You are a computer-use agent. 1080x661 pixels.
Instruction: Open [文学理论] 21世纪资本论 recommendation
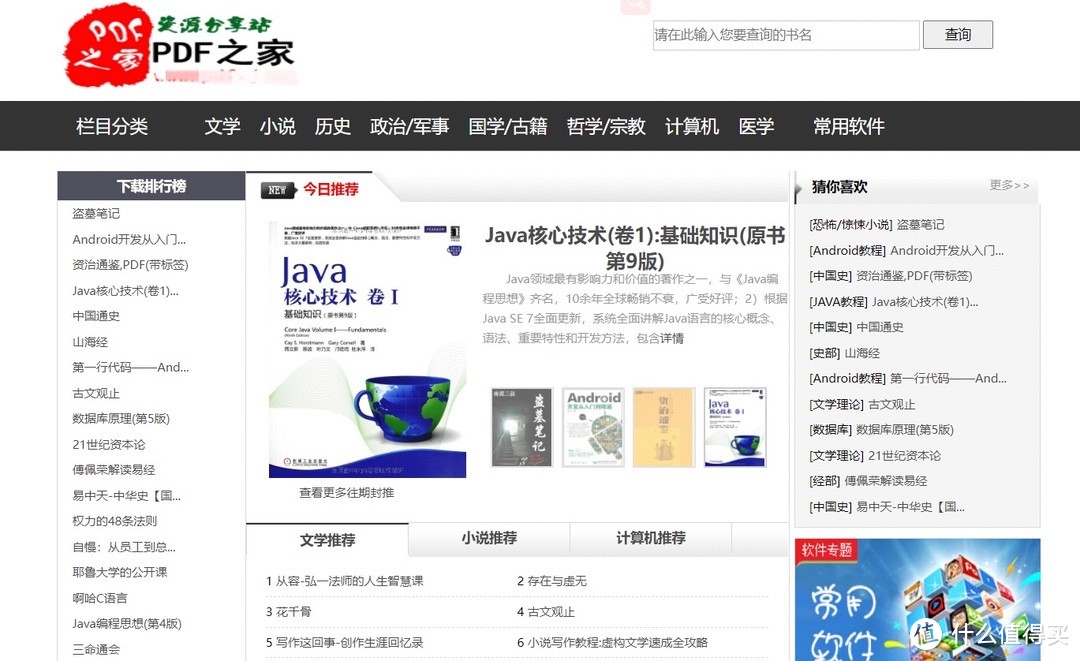(x=875, y=456)
